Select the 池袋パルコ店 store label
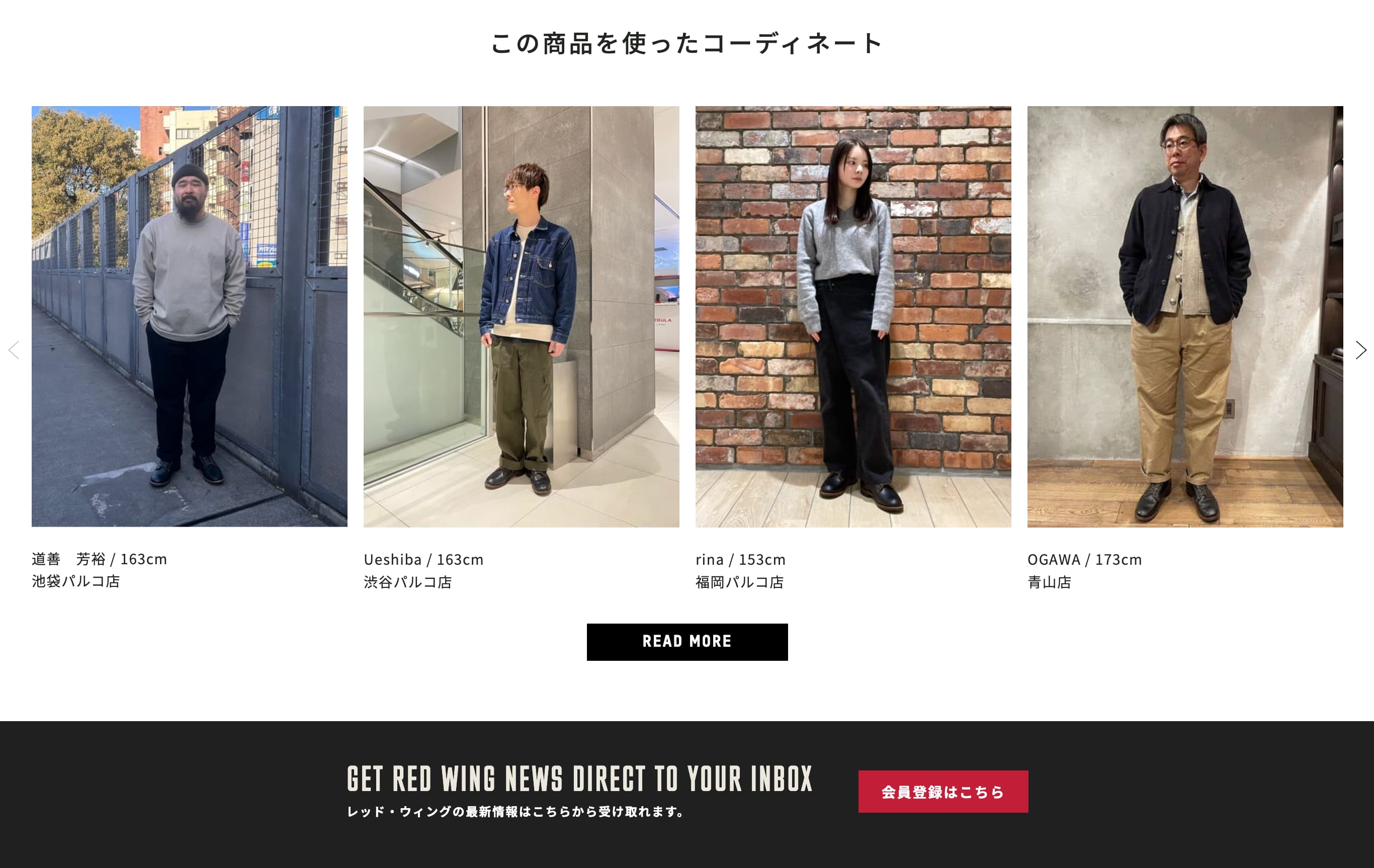Image resolution: width=1374 pixels, height=868 pixels. [x=76, y=581]
